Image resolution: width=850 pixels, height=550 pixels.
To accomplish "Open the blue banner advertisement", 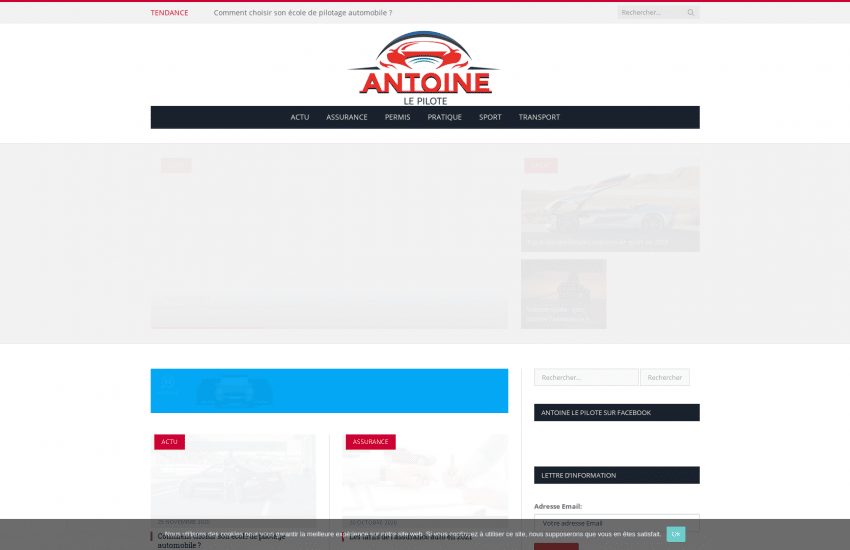I will [x=329, y=391].
